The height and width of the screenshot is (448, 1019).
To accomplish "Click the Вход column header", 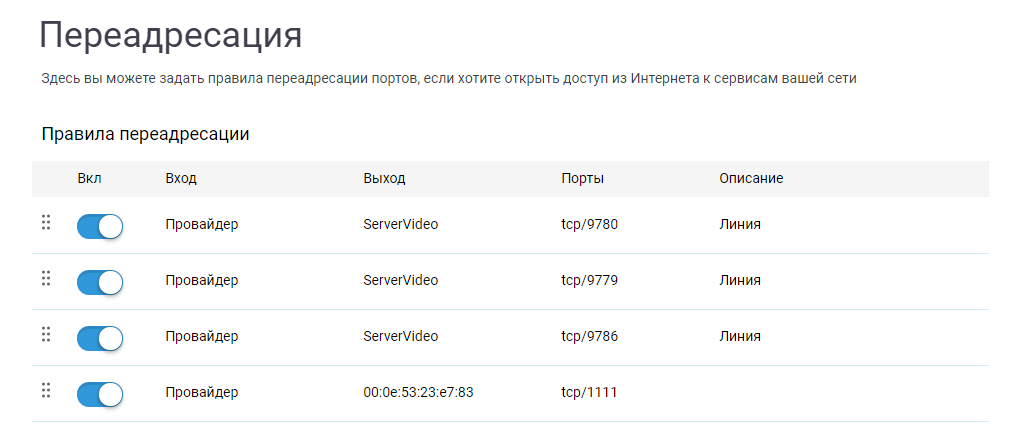I will 181,178.
